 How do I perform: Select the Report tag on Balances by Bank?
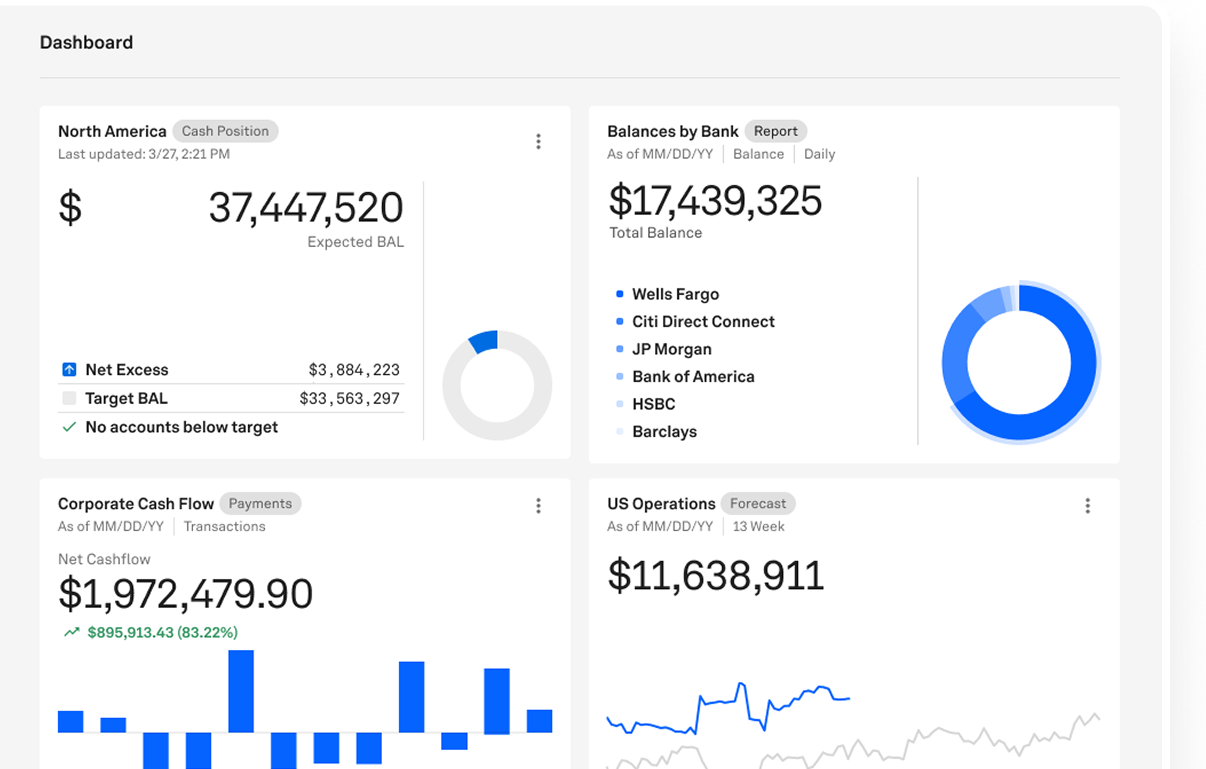[775, 131]
